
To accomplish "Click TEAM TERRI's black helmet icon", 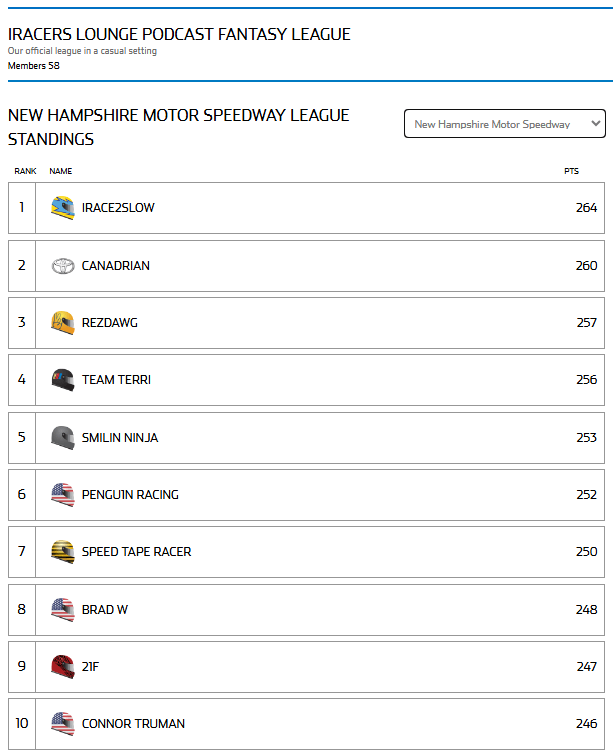I will (63, 380).
